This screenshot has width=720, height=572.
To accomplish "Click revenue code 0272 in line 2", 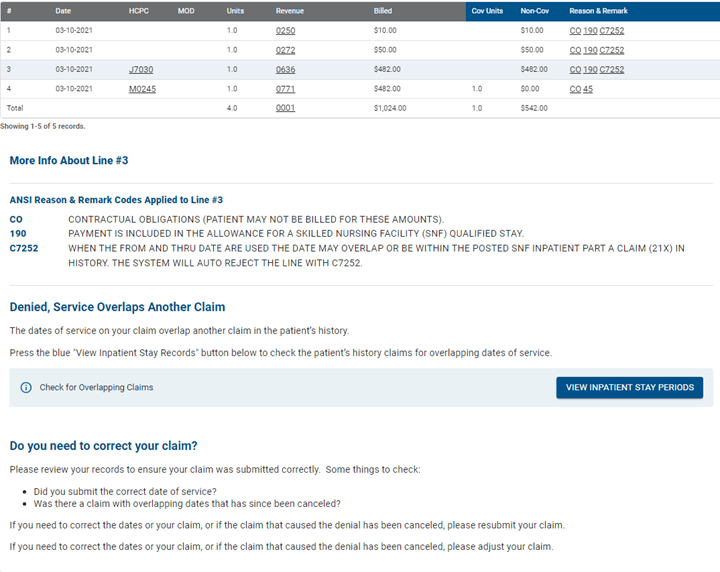I will click(x=285, y=50).
